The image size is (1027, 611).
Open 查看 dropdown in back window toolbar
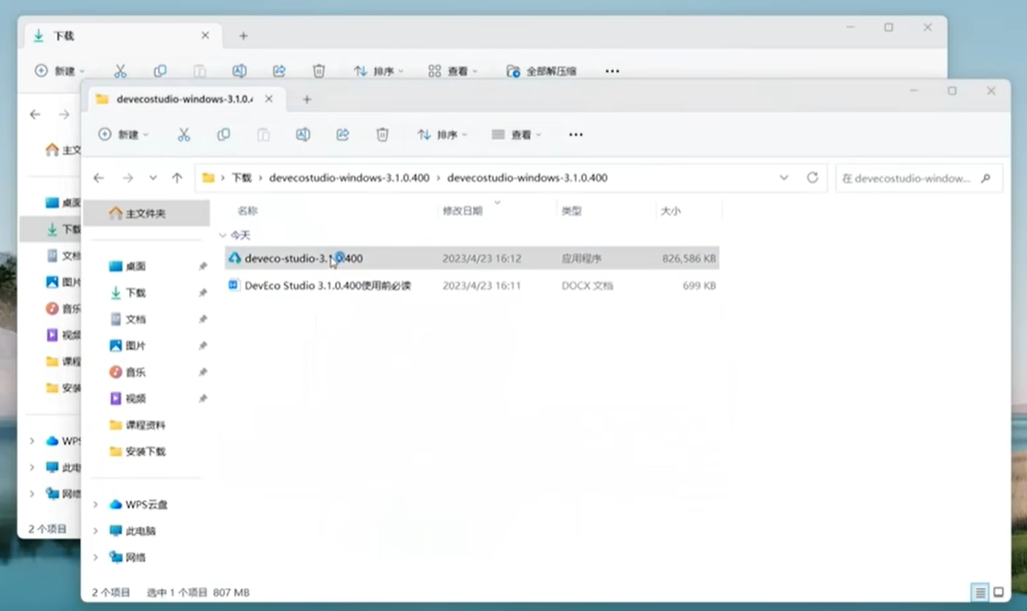pyautogui.click(x=453, y=71)
